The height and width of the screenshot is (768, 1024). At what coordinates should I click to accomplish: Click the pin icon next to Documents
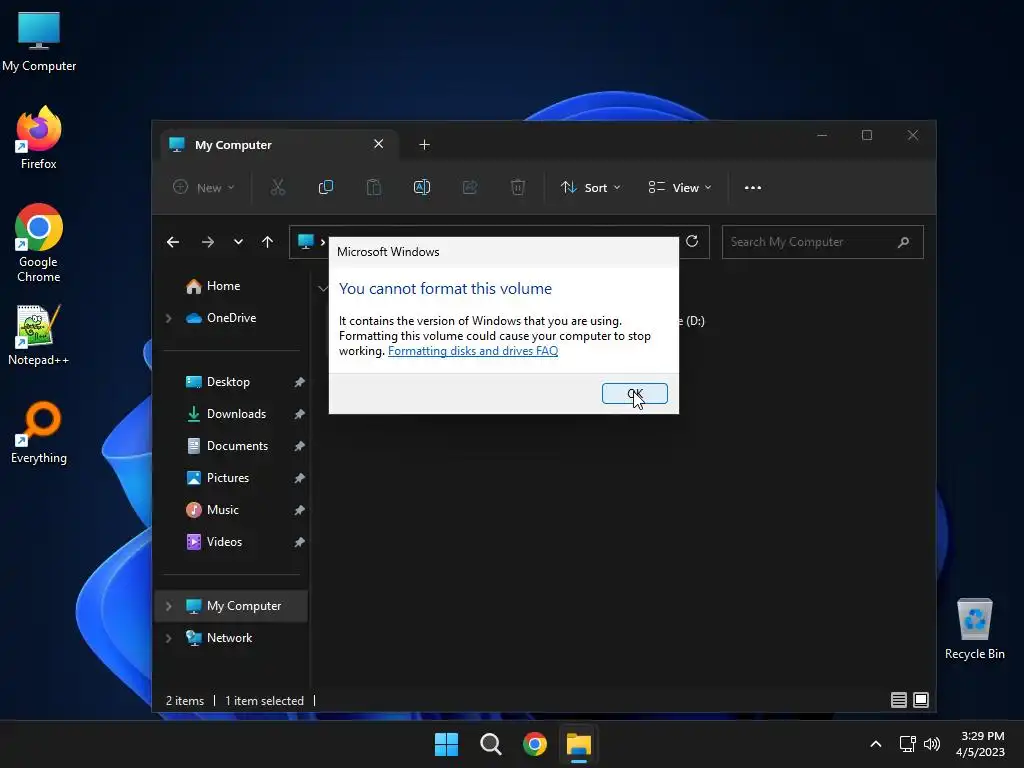299,446
